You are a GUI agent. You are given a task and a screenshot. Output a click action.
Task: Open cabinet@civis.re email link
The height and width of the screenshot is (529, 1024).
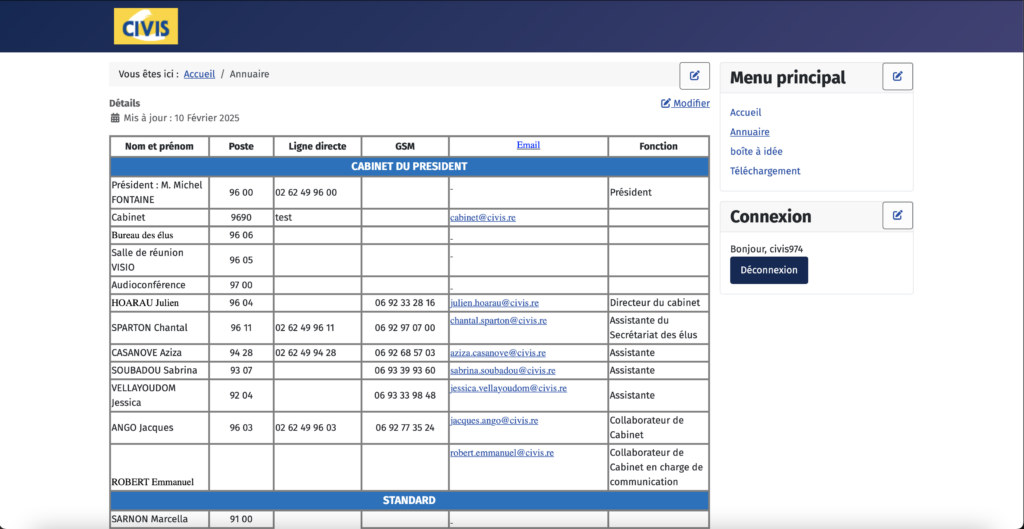point(483,217)
